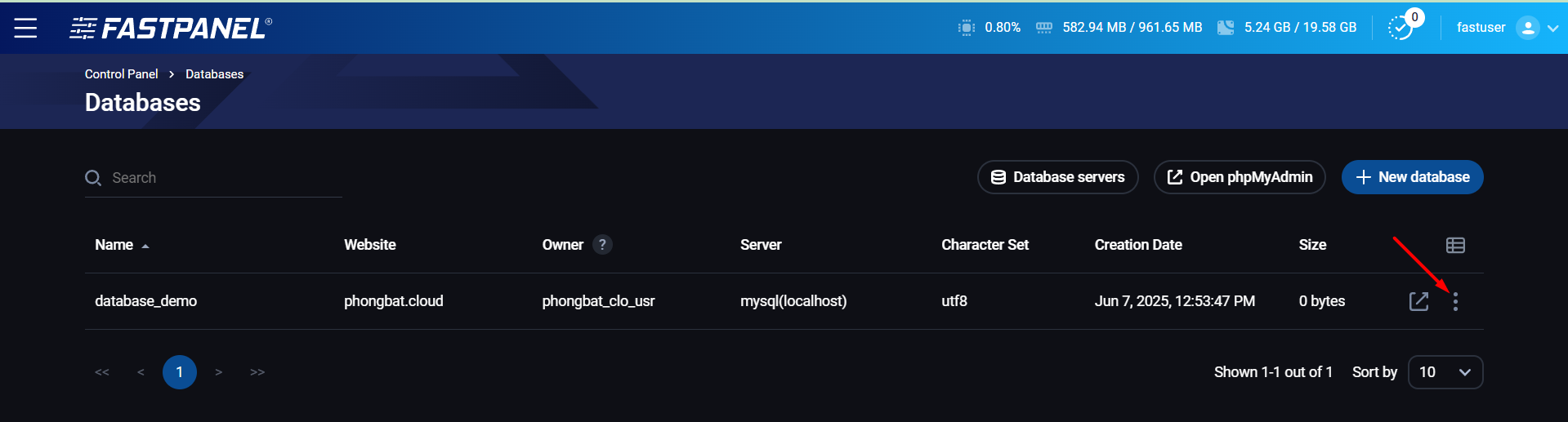This screenshot has height=422, width=1568.
Task: Open the Database servers page
Action: pyautogui.click(x=1057, y=177)
